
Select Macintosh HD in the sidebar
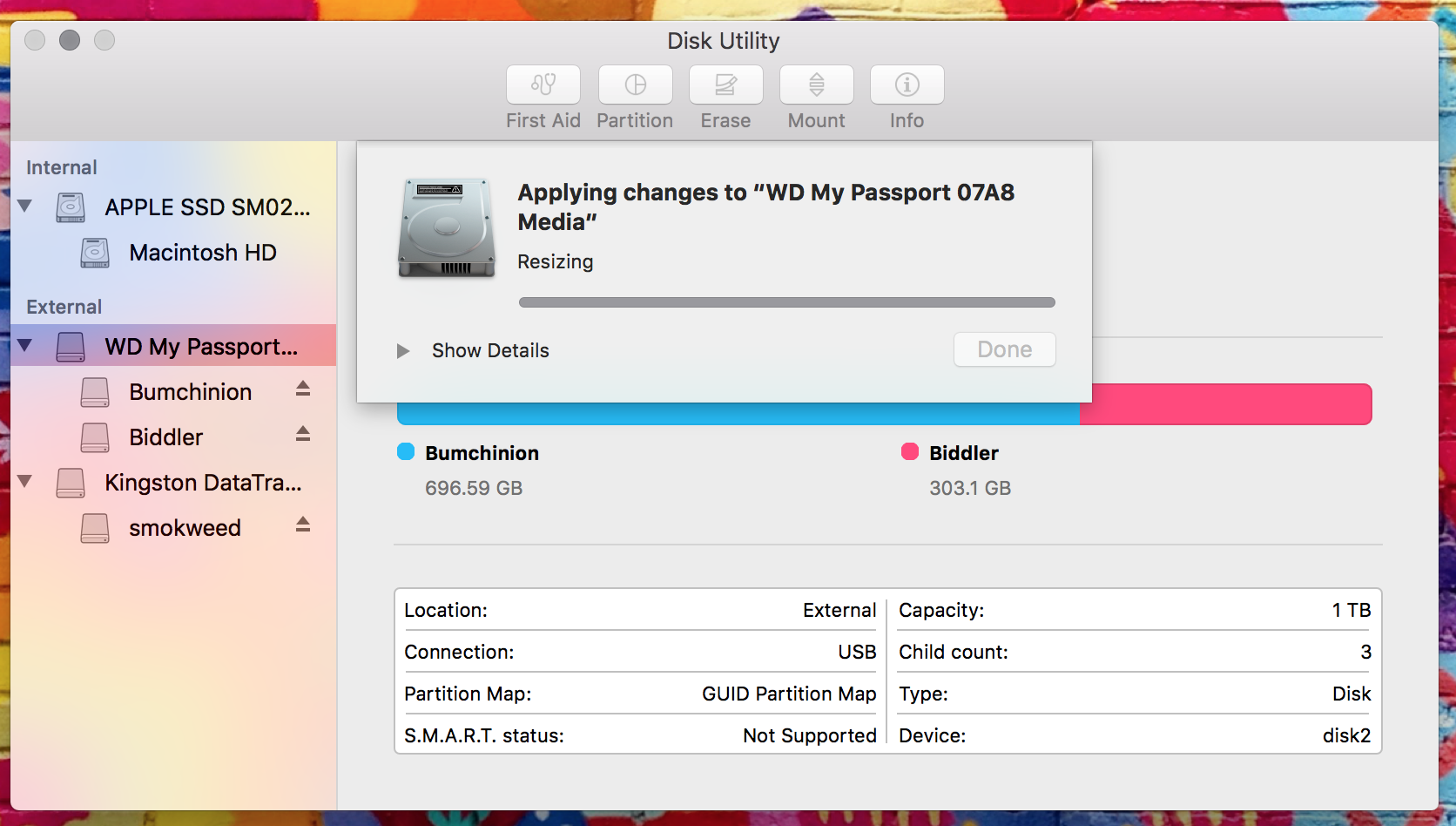click(x=202, y=253)
